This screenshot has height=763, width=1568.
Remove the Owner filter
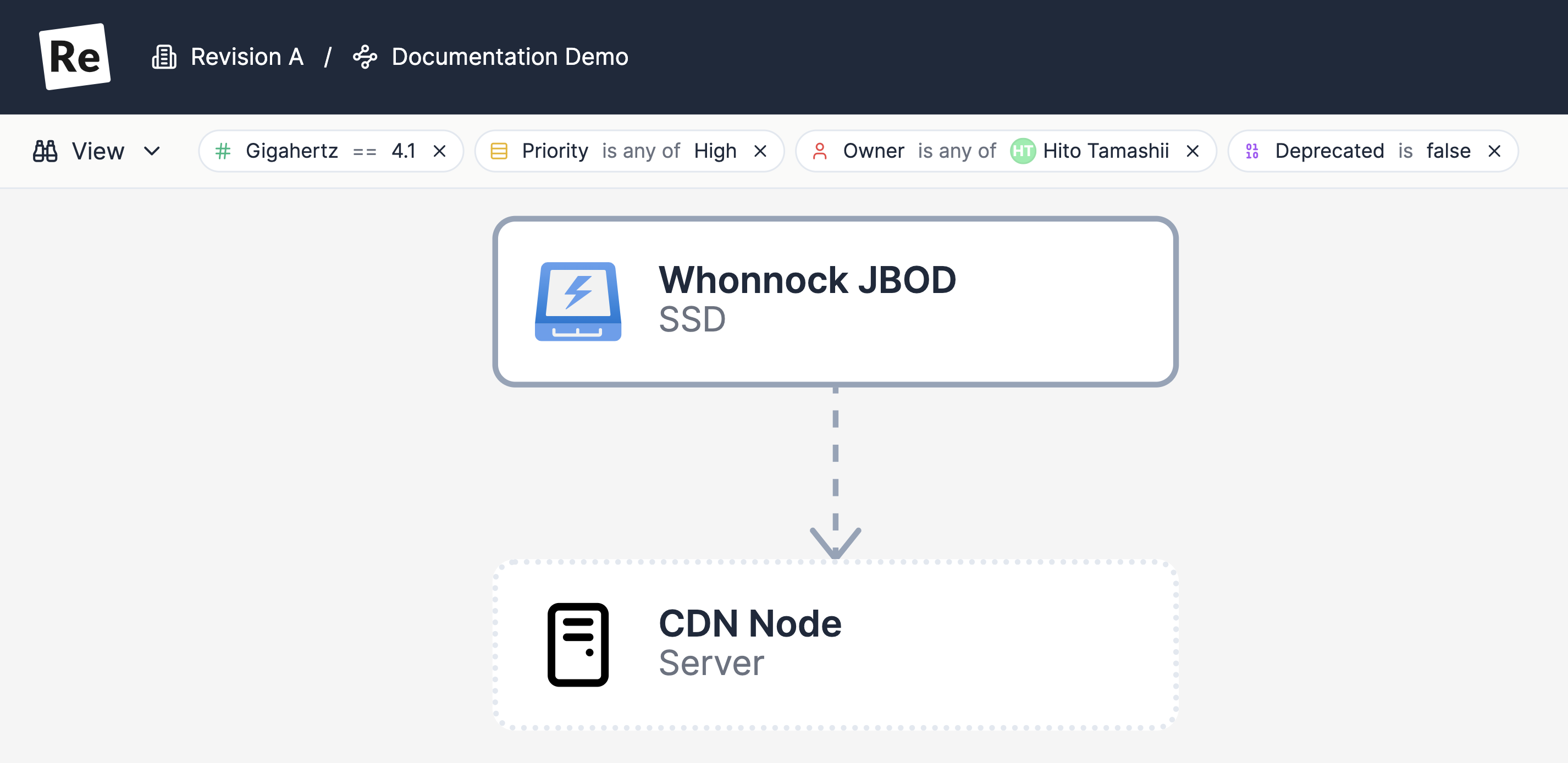(1192, 151)
